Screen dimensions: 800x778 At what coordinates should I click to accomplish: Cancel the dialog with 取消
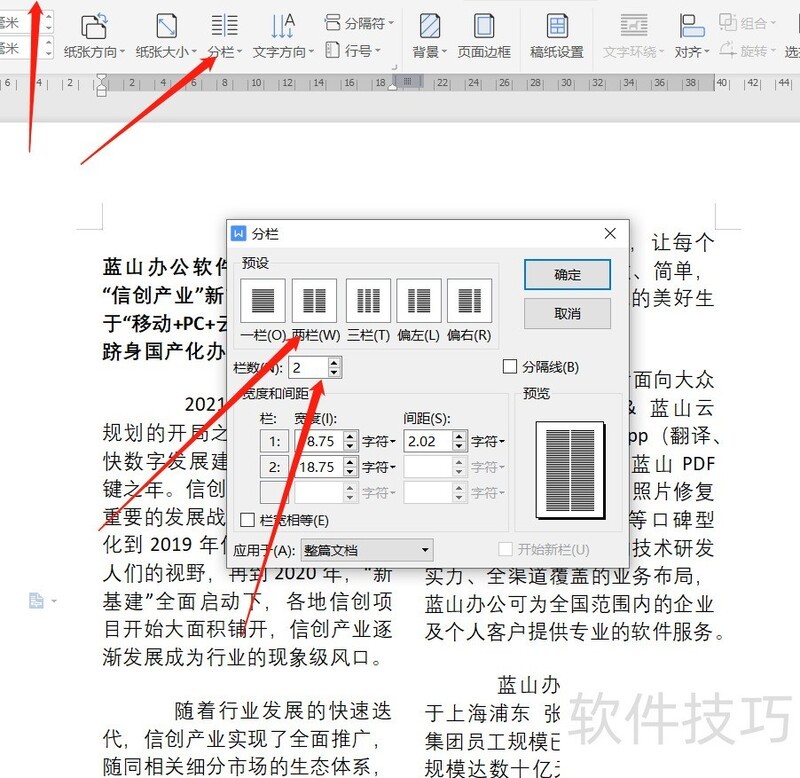click(x=567, y=313)
